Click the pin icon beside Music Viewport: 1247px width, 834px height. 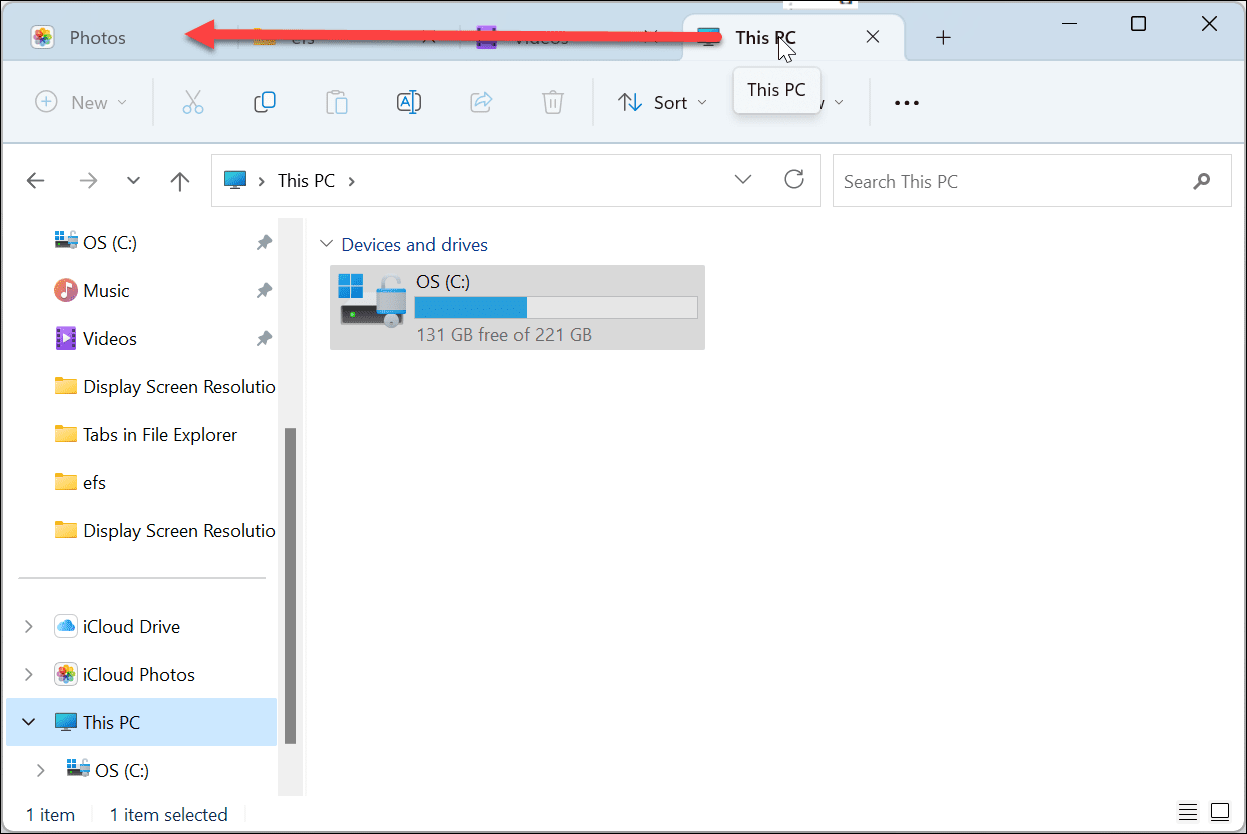click(264, 291)
